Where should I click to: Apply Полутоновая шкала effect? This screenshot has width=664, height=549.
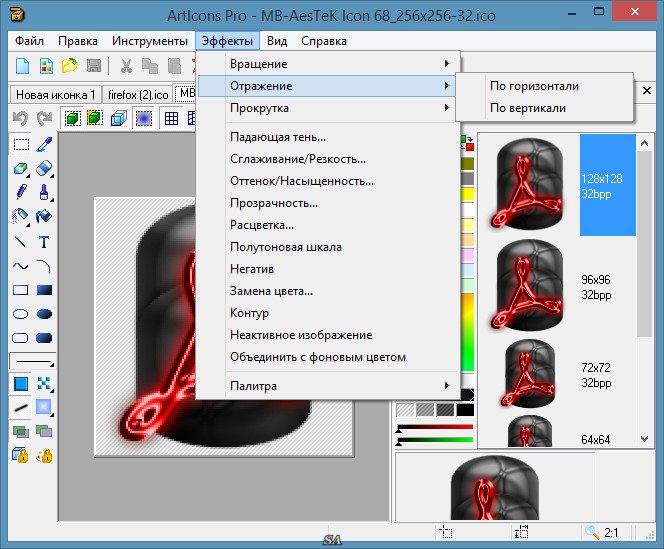click(328, 247)
